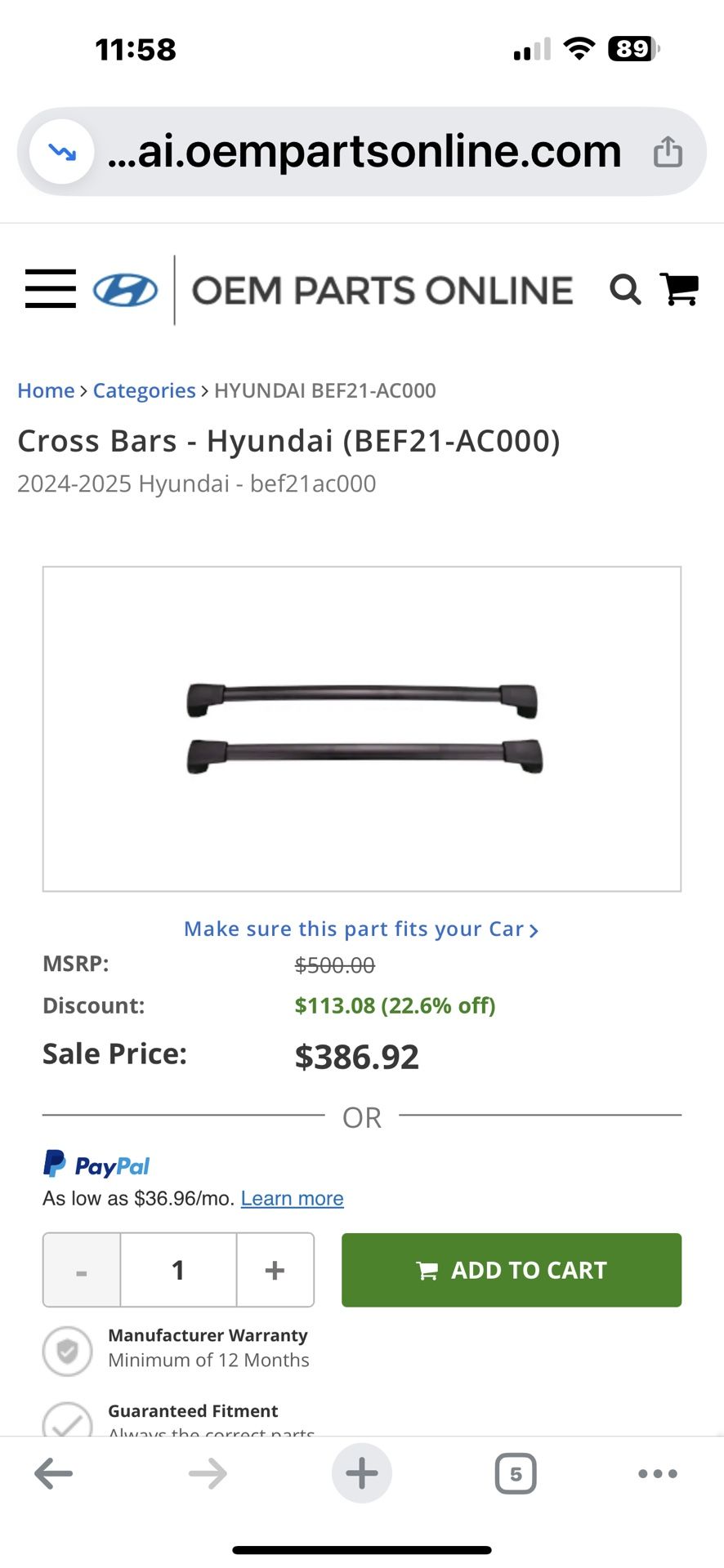The image size is (724, 1568).
Task: Increase quantity with plus button
Action: pos(275,1271)
